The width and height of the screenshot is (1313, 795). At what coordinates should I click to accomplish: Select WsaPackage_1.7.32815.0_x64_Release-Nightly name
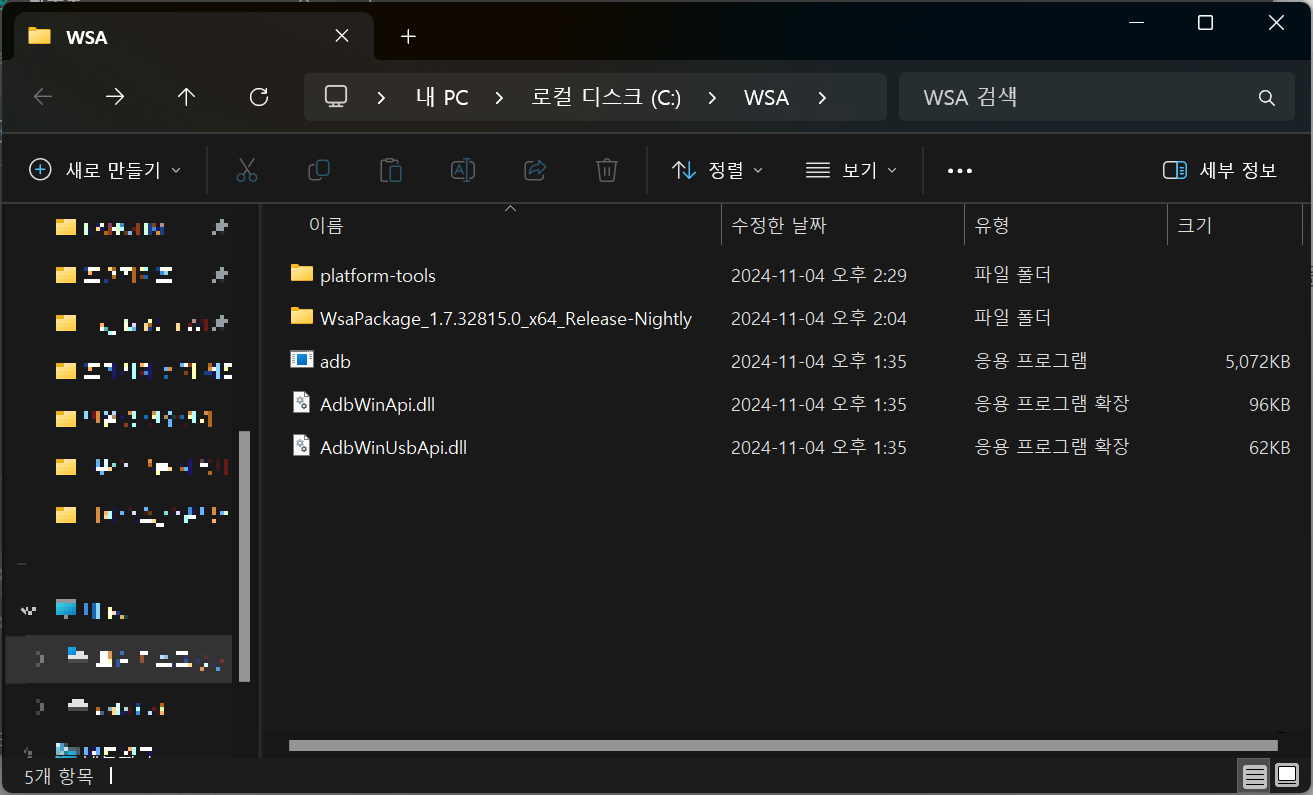pos(506,318)
